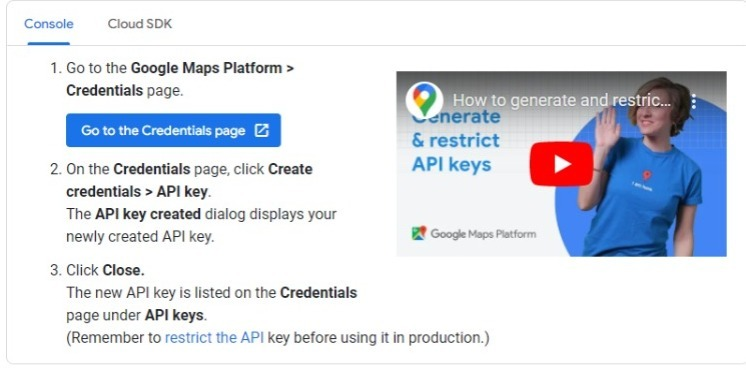The height and width of the screenshot is (370, 746).
Task: Click the video title How to generate and restric...
Action: coord(562,100)
